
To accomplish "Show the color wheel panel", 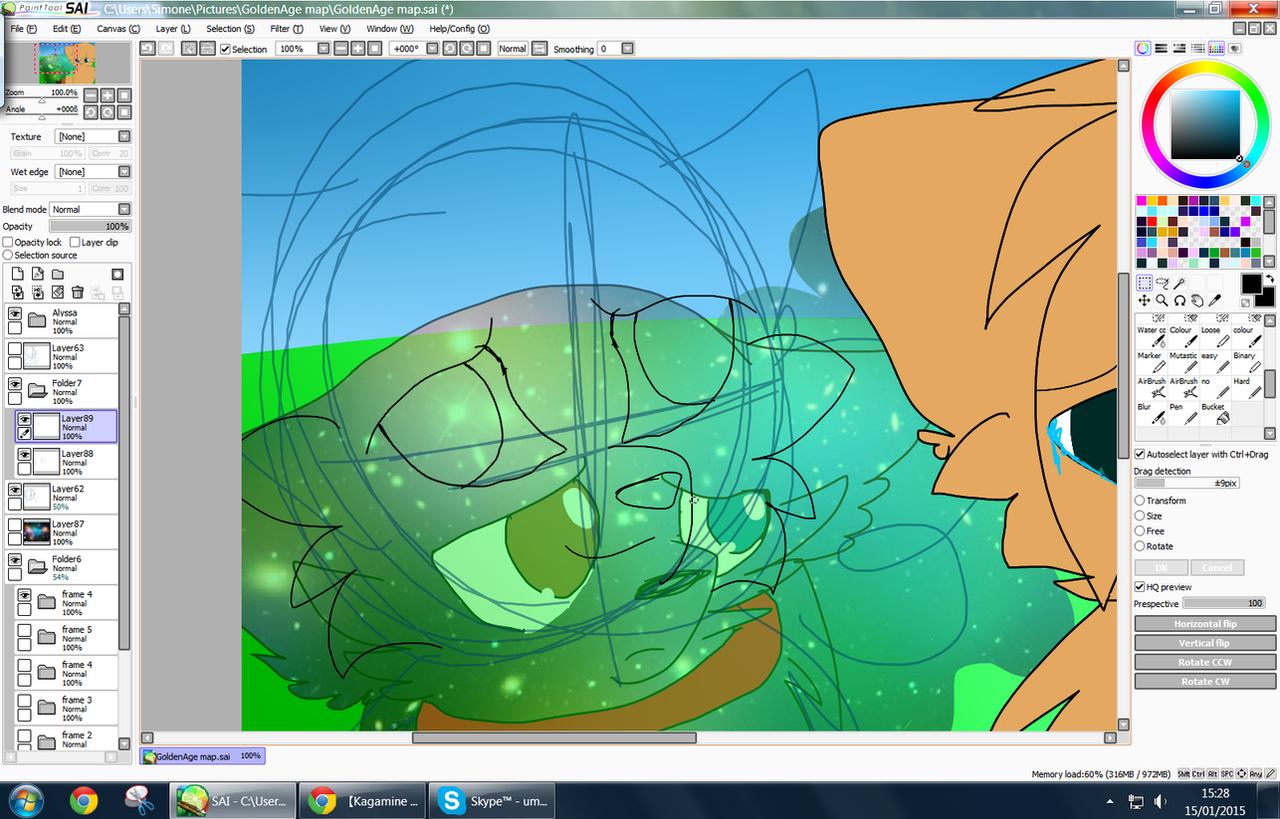I will [x=1143, y=48].
